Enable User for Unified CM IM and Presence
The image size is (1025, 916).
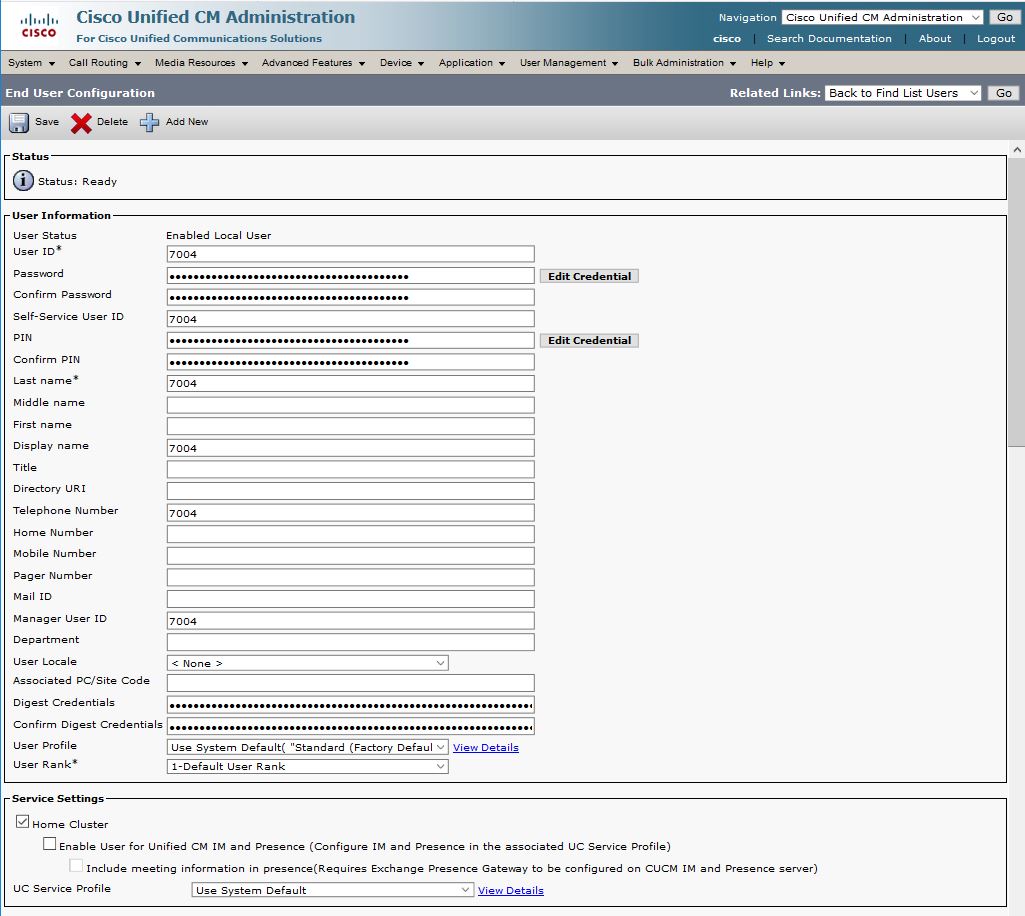pyautogui.click(x=50, y=845)
